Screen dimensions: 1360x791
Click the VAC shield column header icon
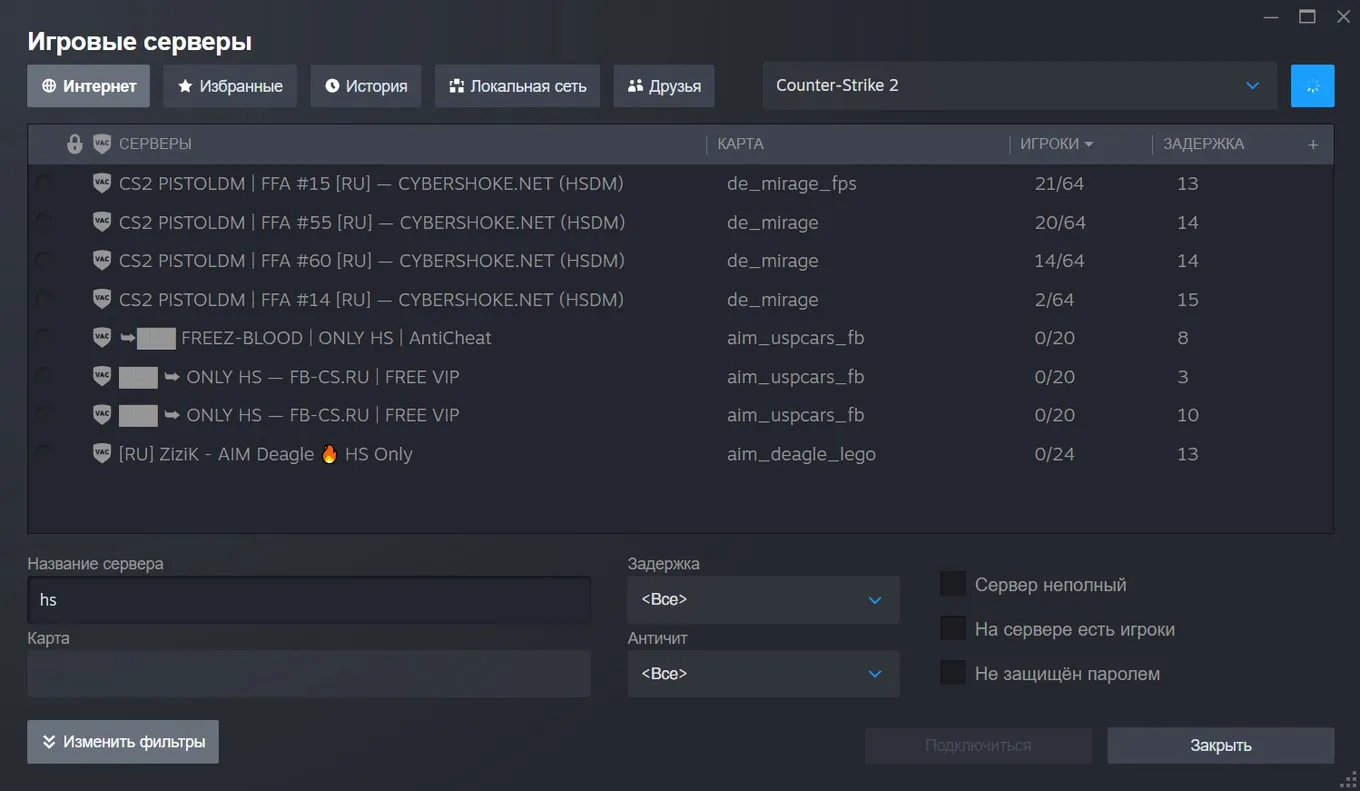pyautogui.click(x=101, y=144)
